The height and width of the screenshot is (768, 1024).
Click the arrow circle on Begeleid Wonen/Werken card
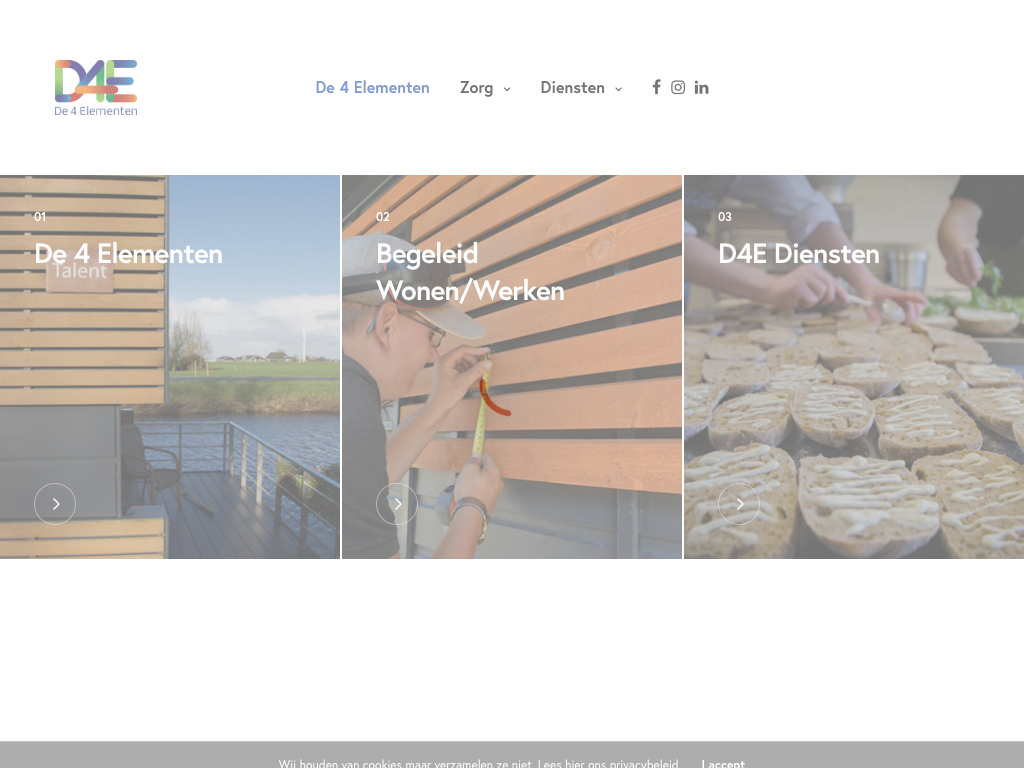(397, 504)
